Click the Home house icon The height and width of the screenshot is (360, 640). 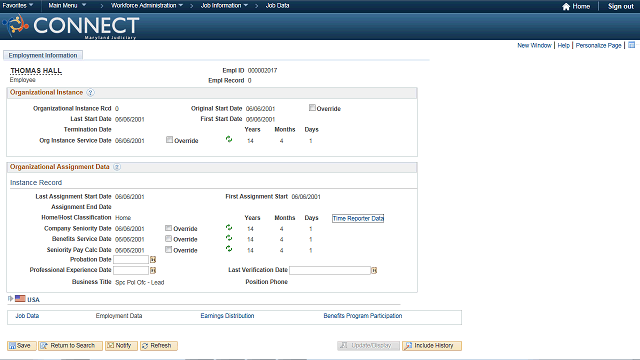click(x=566, y=6)
